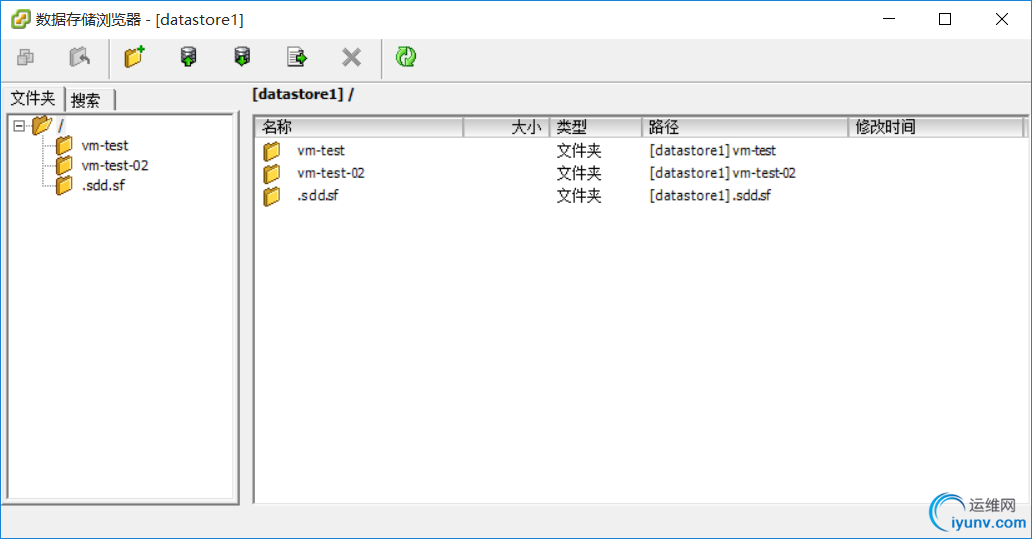The width and height of the screenshot is (1032, 539).
Task: Sort by 大小 column header
Action: (x=506, y=127)
